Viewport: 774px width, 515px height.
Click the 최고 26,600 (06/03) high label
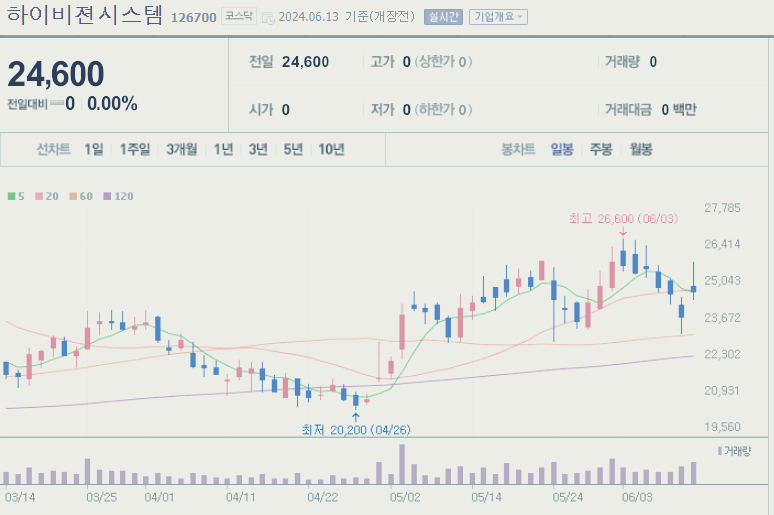tap(623, 218)
